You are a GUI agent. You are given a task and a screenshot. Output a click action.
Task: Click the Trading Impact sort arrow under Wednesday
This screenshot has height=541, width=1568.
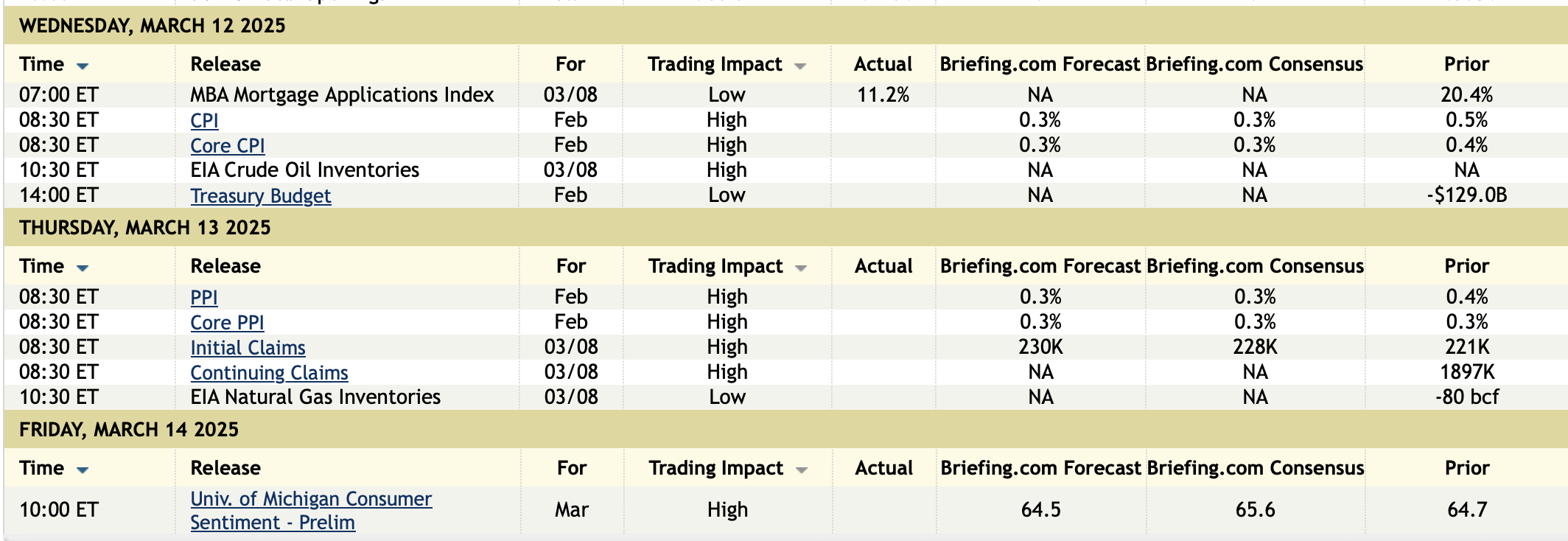point(800,66)
